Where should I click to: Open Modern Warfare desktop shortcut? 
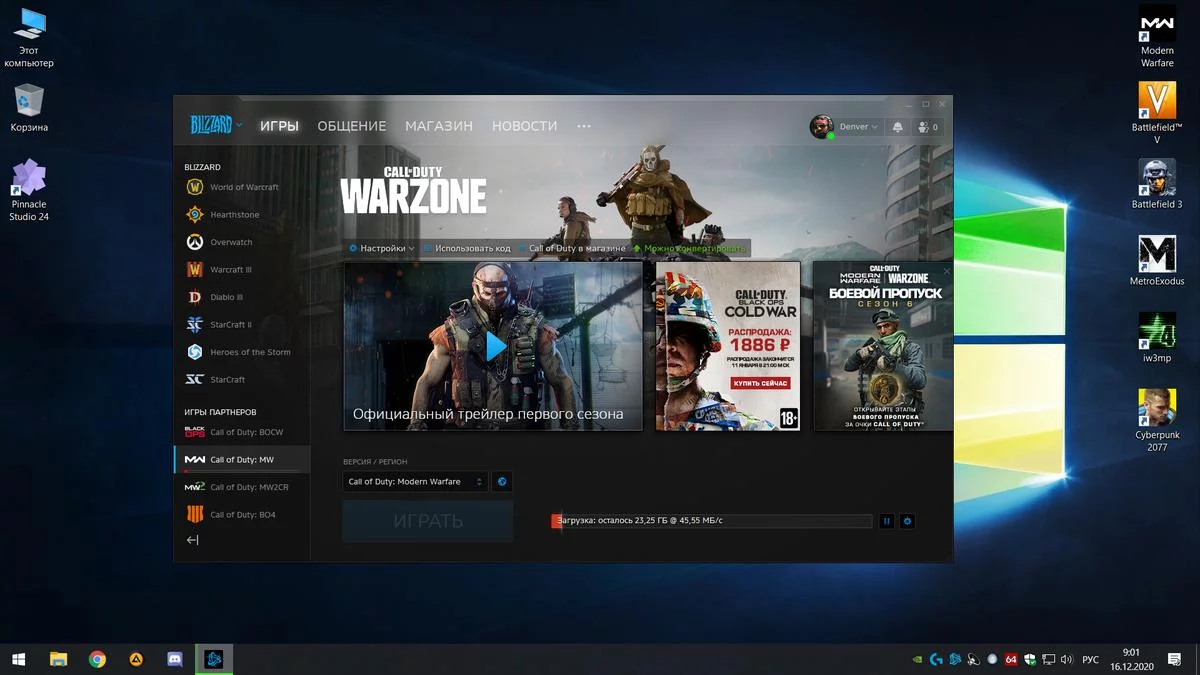pos(1157,37)
